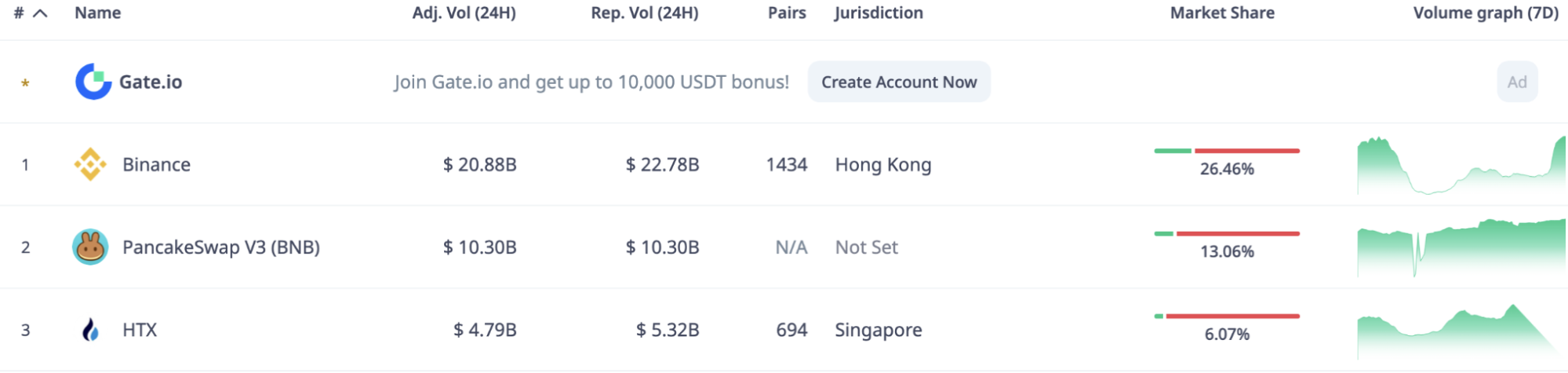Open the HTX exchange link

coord(140,330)
